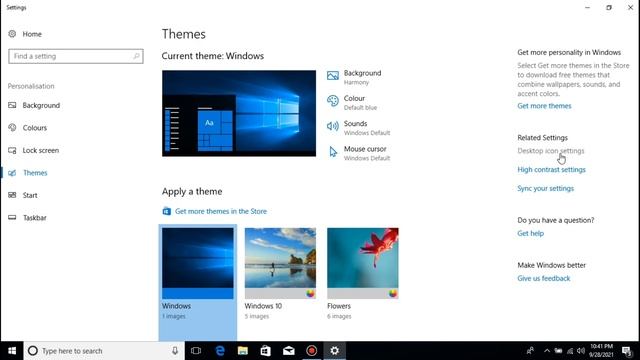Click Get more themes in the Store
Viewport: 640px width, 360px height.
(x=215, y=211)
